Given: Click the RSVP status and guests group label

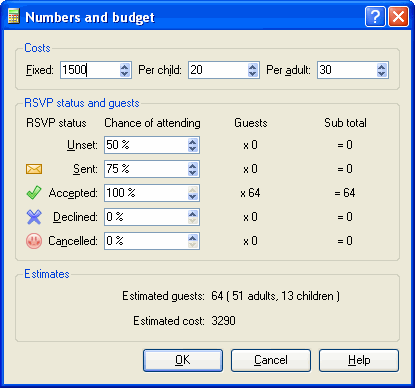Looking at the screenshot, I should click(82, 103).
